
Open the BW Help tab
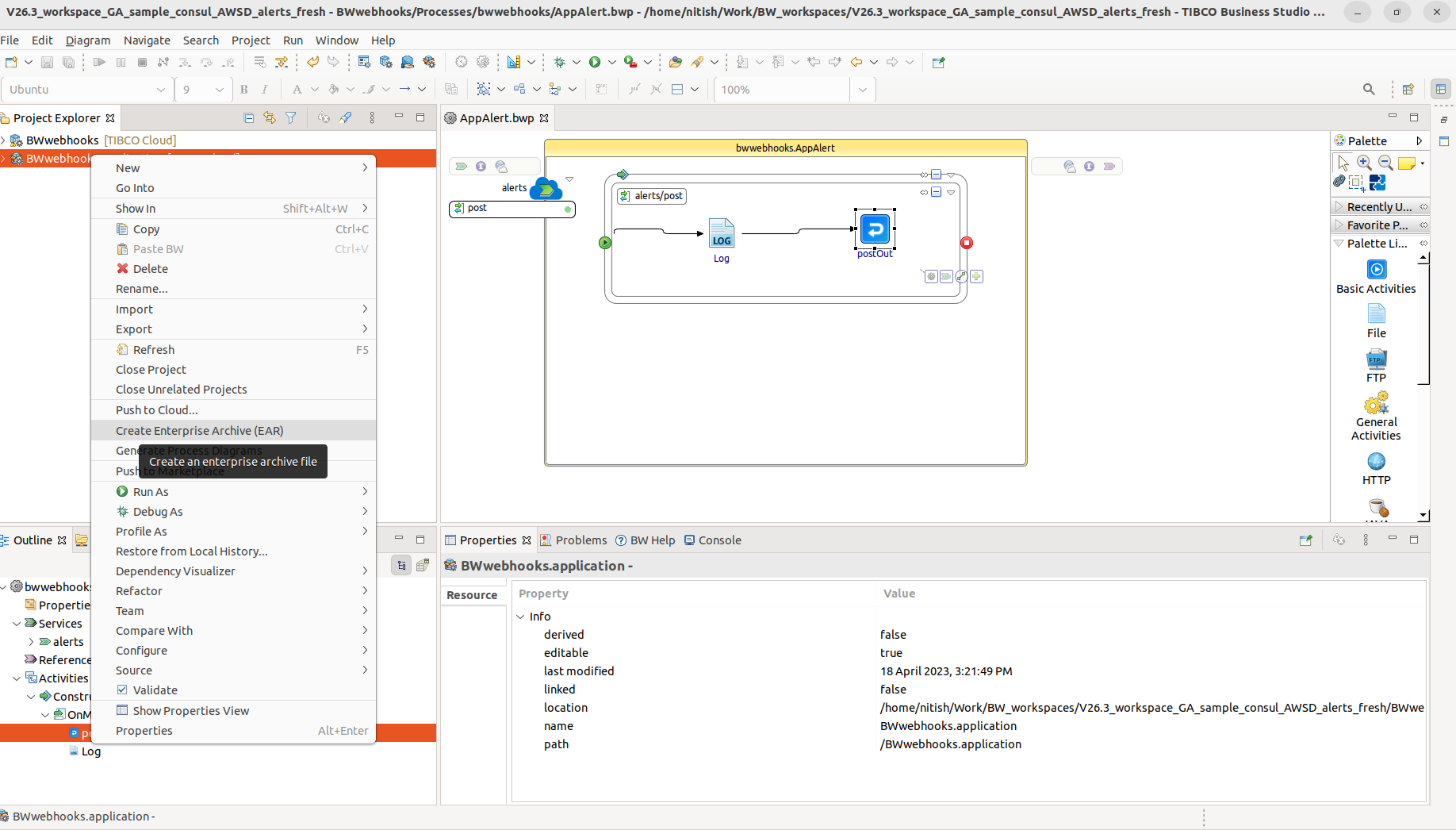[645, 540]
